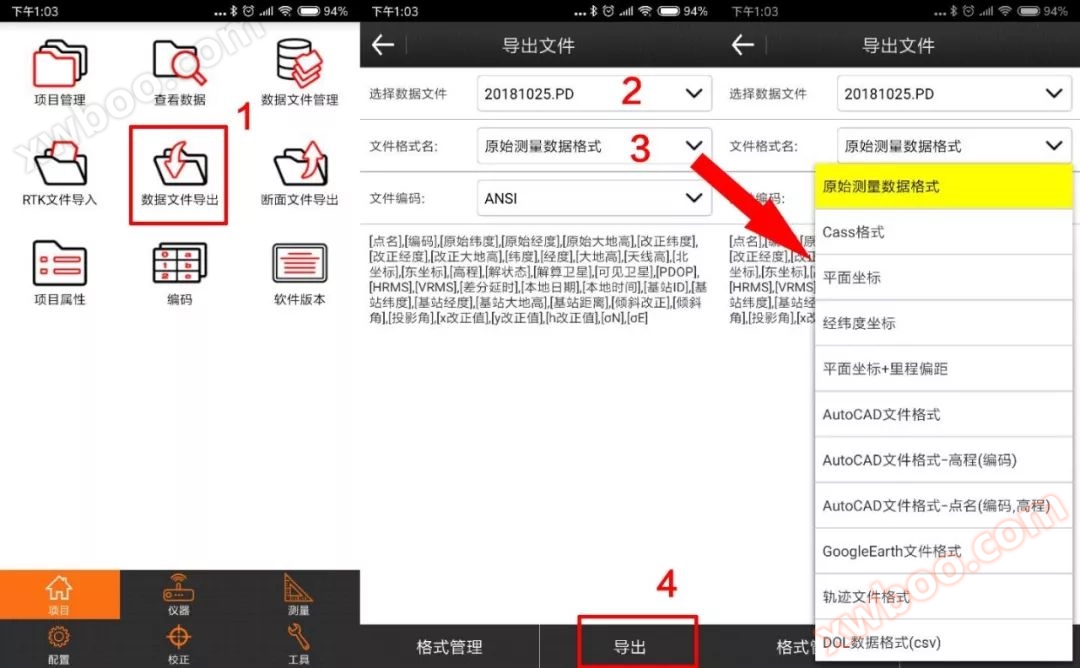
Task: Go back using the middle screen arrow
Action: click(x=383, y=45)
